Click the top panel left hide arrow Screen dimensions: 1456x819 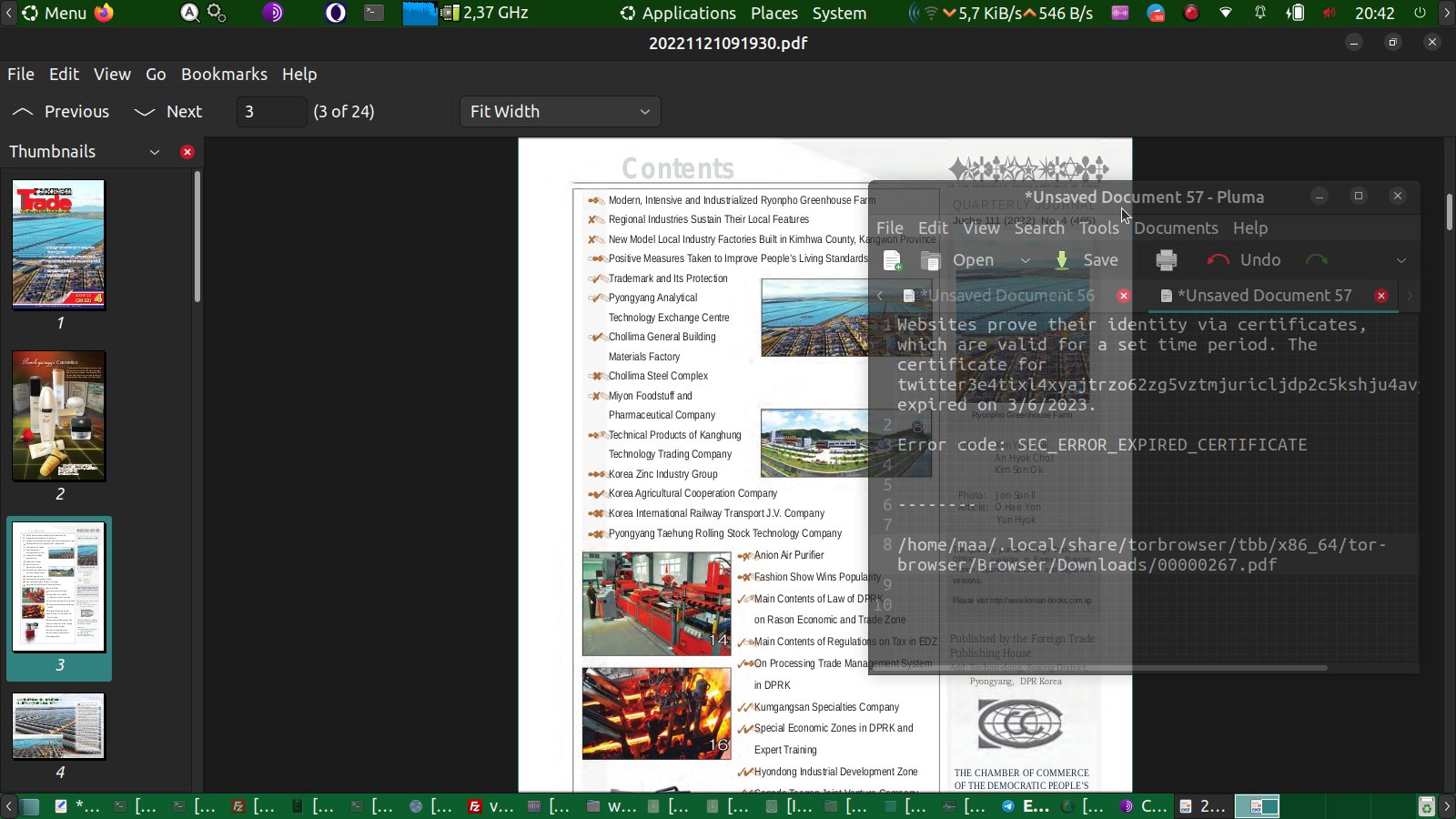click(8, 13)
